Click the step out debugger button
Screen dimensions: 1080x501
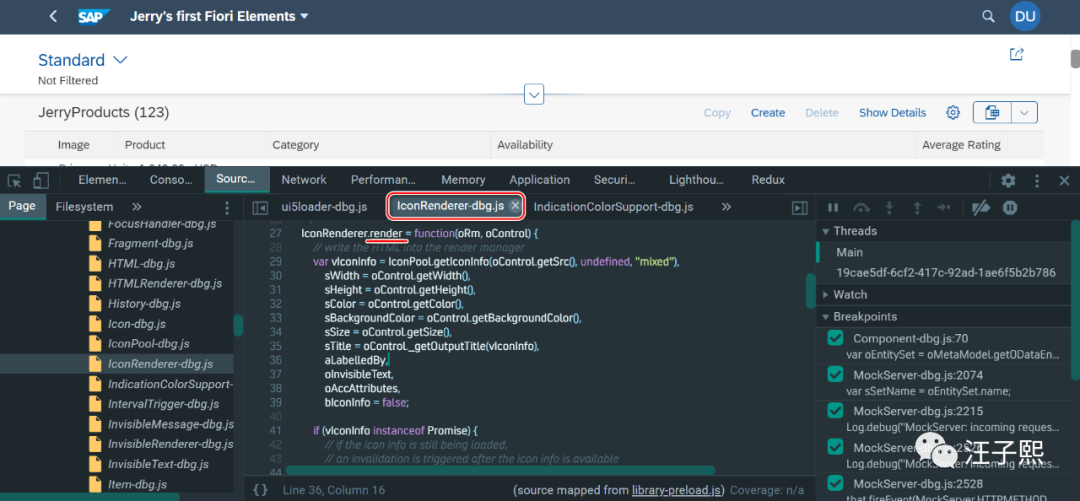point(917,207)
